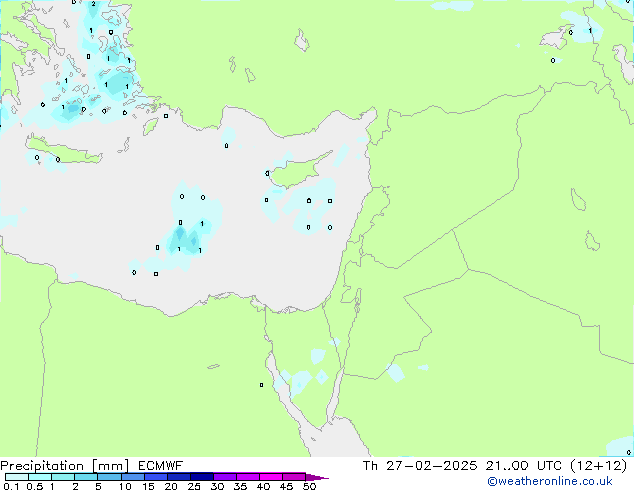Screen dimensions: 634x490
Task: Click the island of Cyprus on the map
Action: pyautogui.click(x=297, y=172)
